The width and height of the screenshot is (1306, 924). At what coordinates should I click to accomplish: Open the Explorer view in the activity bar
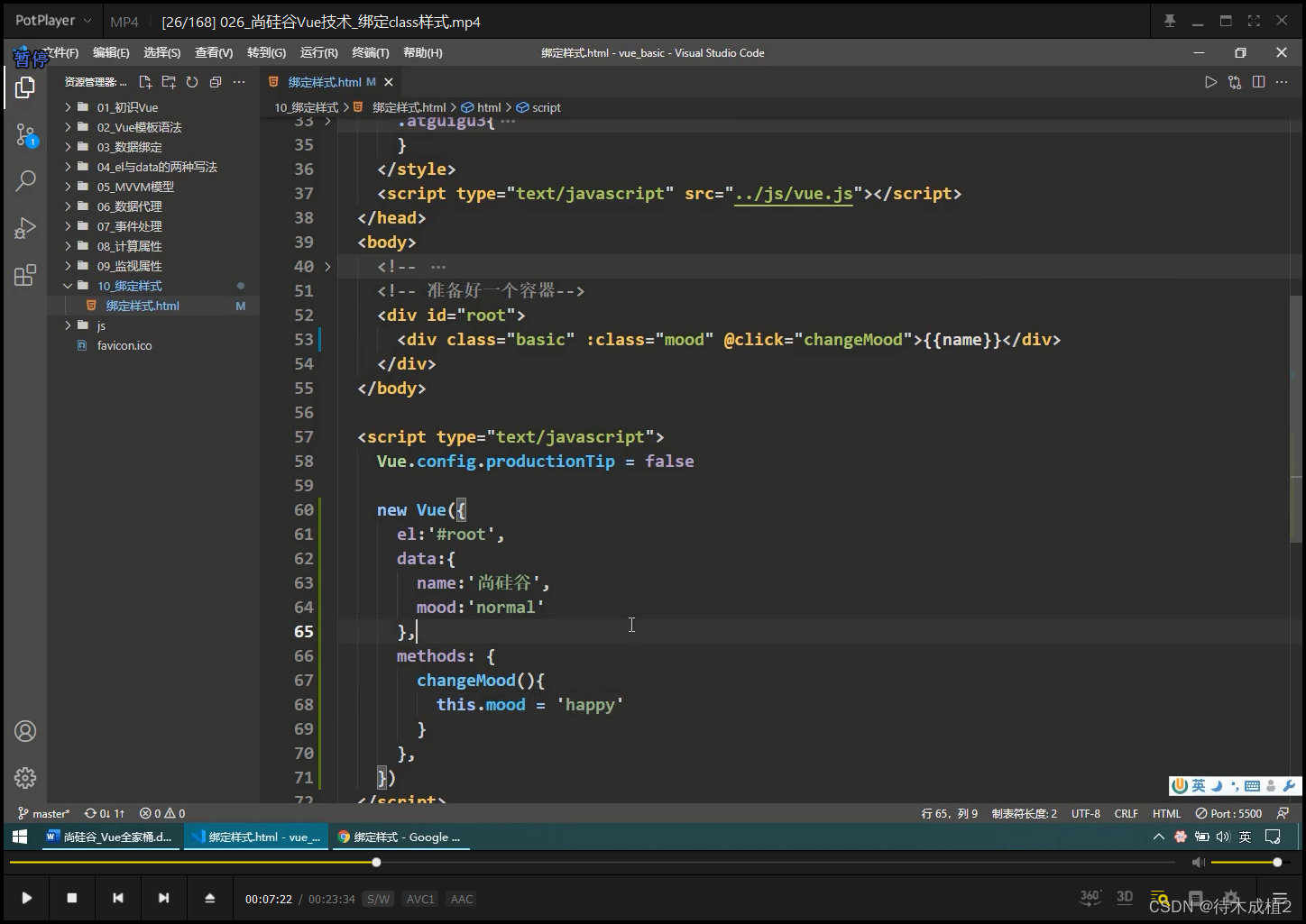click(x=25, y=87)
